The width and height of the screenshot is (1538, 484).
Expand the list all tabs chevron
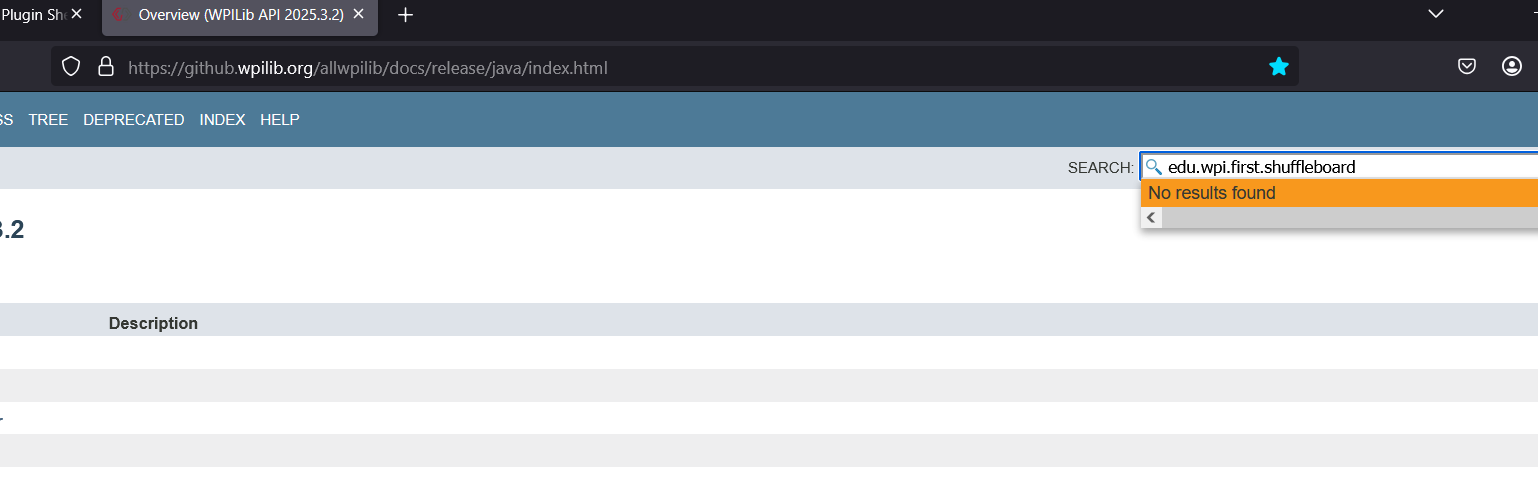1436,14
